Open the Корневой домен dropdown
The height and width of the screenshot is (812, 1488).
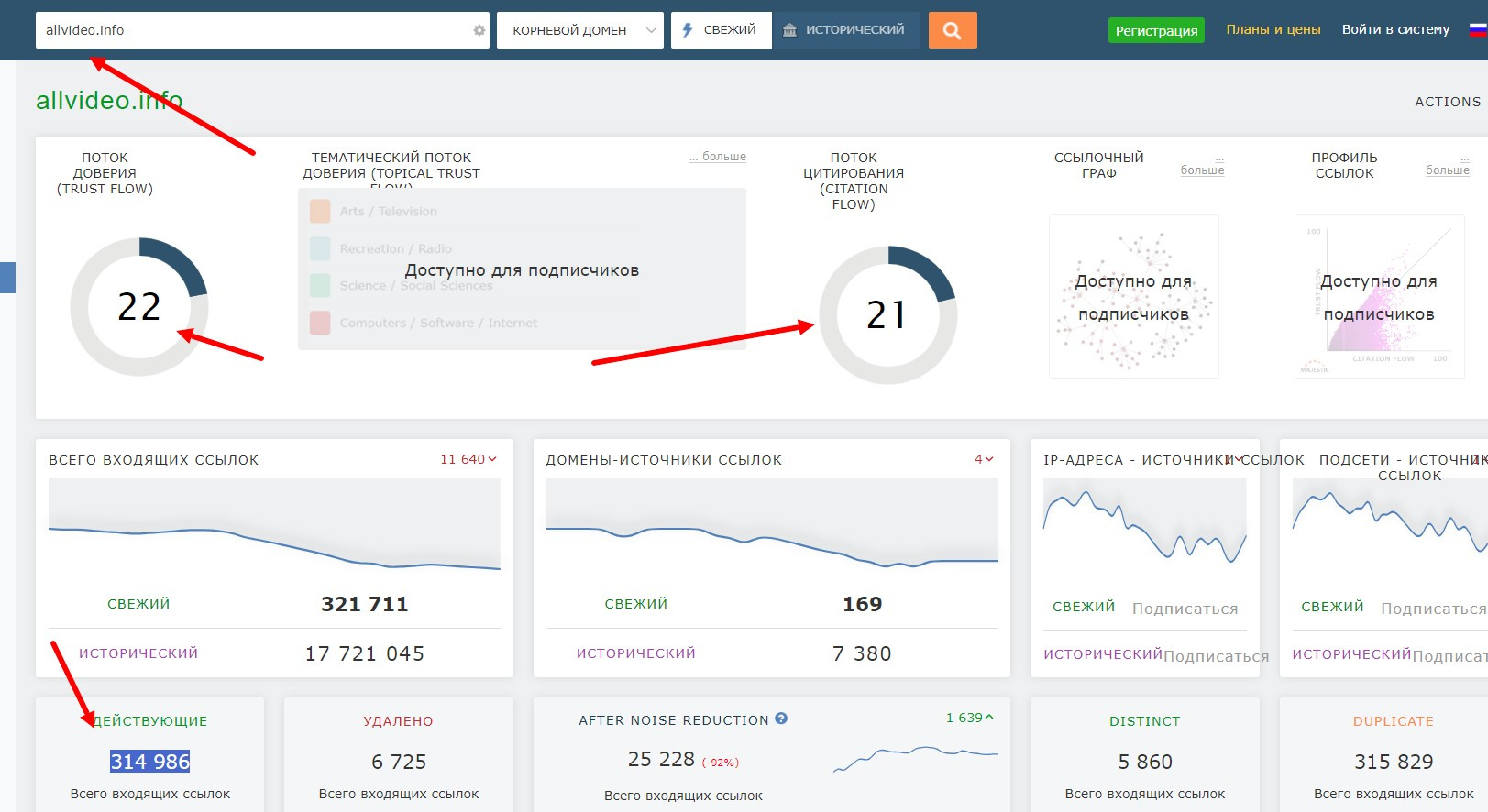[x=580, y=30]
